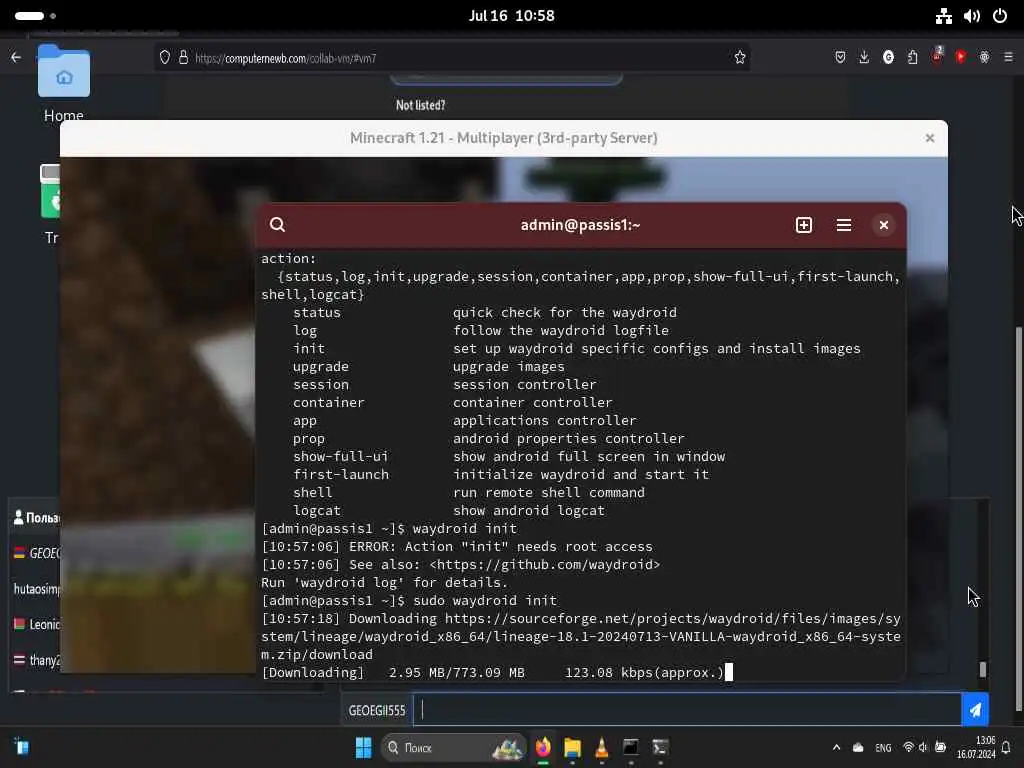The height and width of the screenshot is (768, 1024).
Task: Open VLC from the Windows taskbar
Action: [601, 747]
